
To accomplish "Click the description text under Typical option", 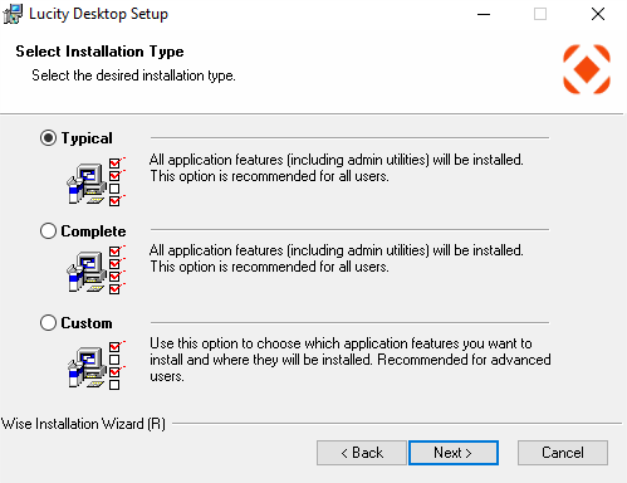I will [335, 168].
